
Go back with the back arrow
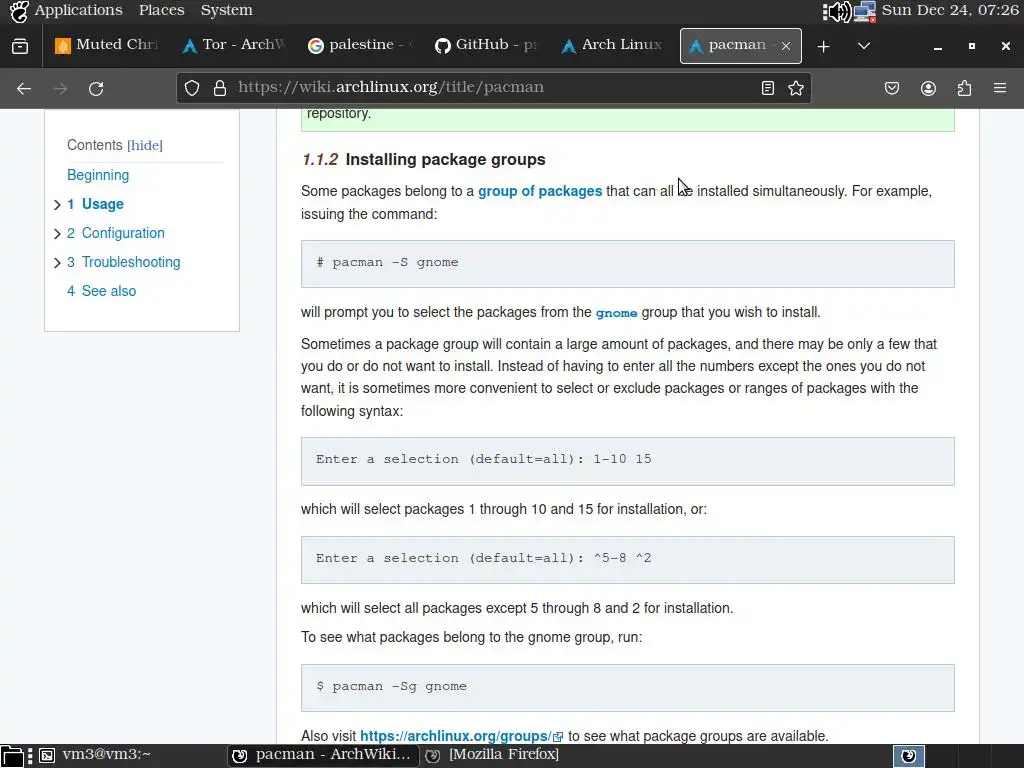(24, 88)
